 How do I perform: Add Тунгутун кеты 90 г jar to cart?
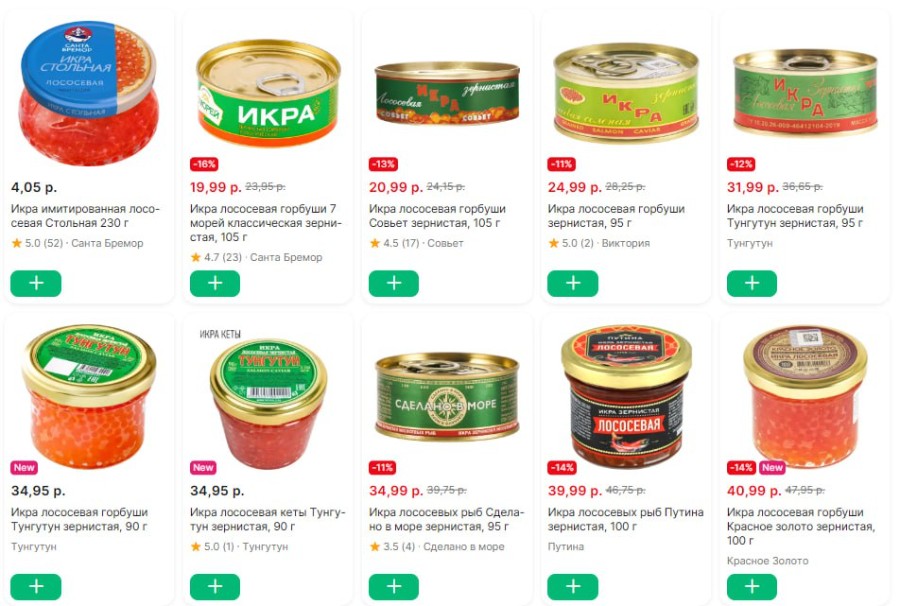click(x=215, y=586)
